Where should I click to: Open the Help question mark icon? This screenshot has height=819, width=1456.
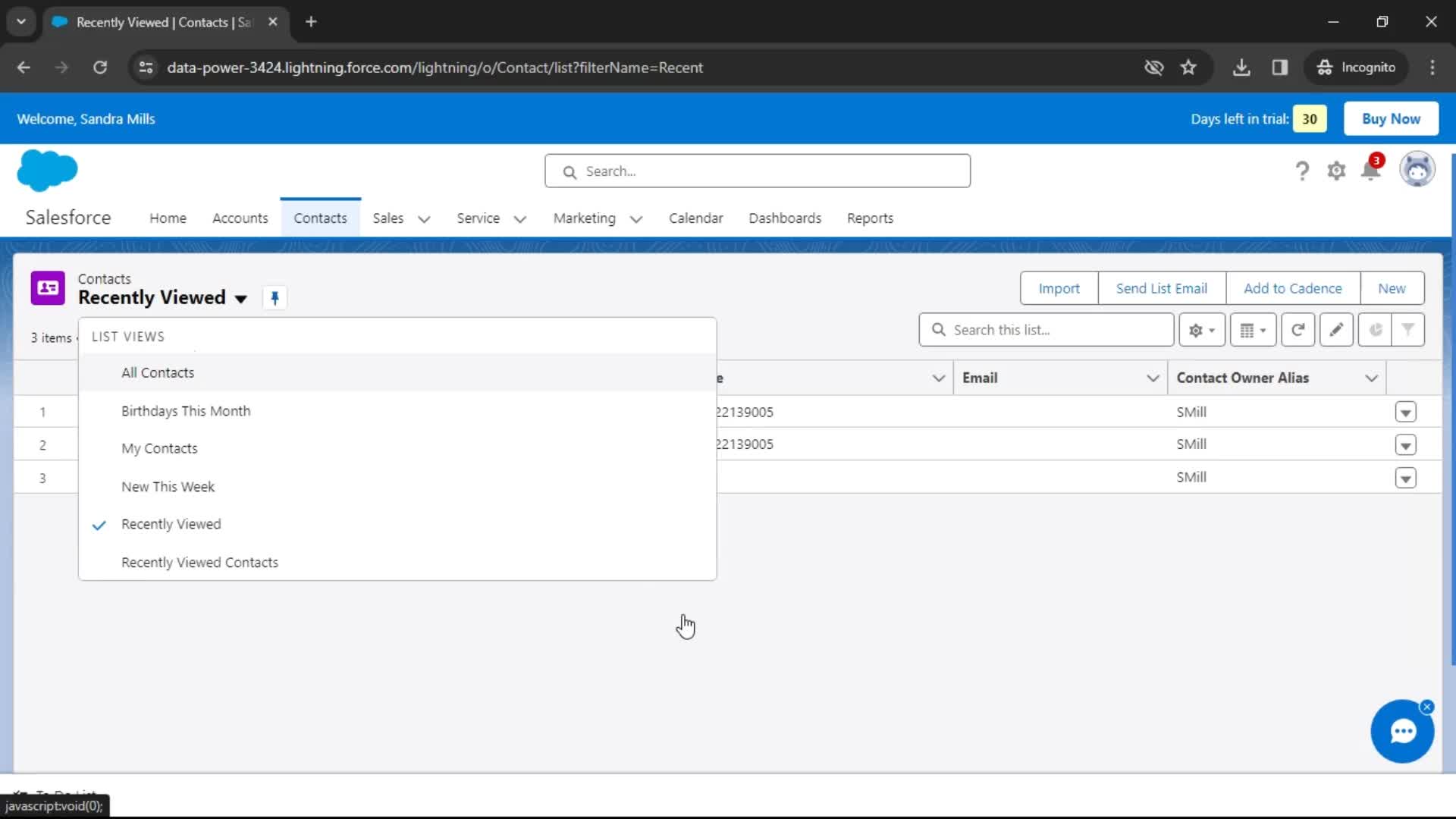point(1302,171)
